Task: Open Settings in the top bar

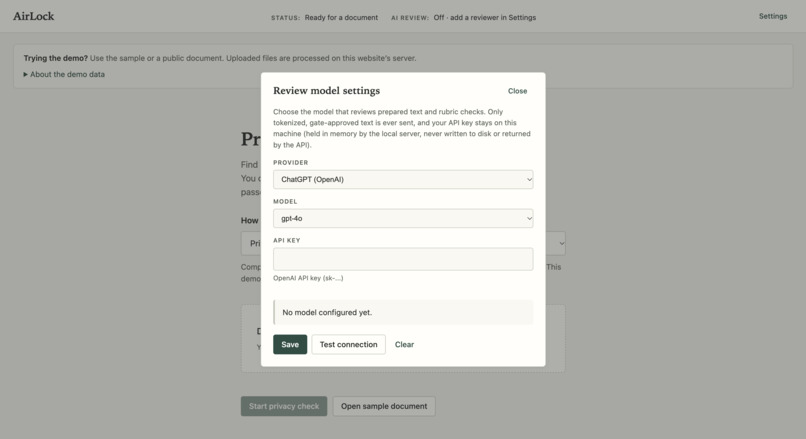Action: click(x=773, y=16)
